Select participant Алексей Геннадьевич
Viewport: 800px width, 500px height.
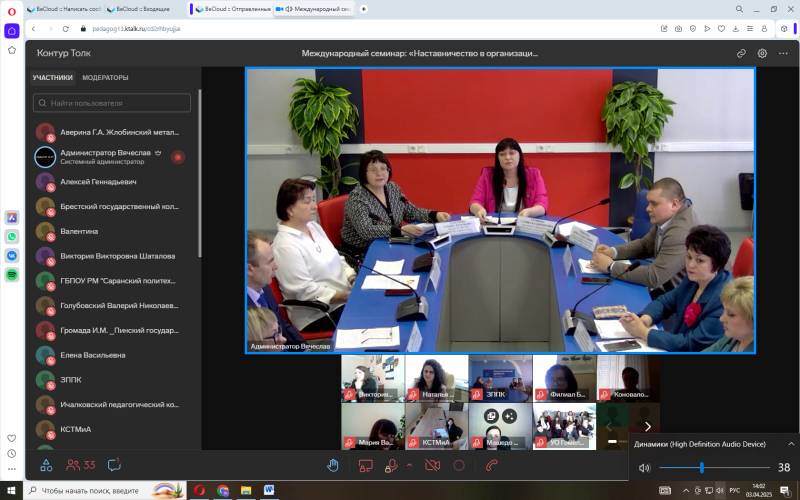(x=112, y=182)
